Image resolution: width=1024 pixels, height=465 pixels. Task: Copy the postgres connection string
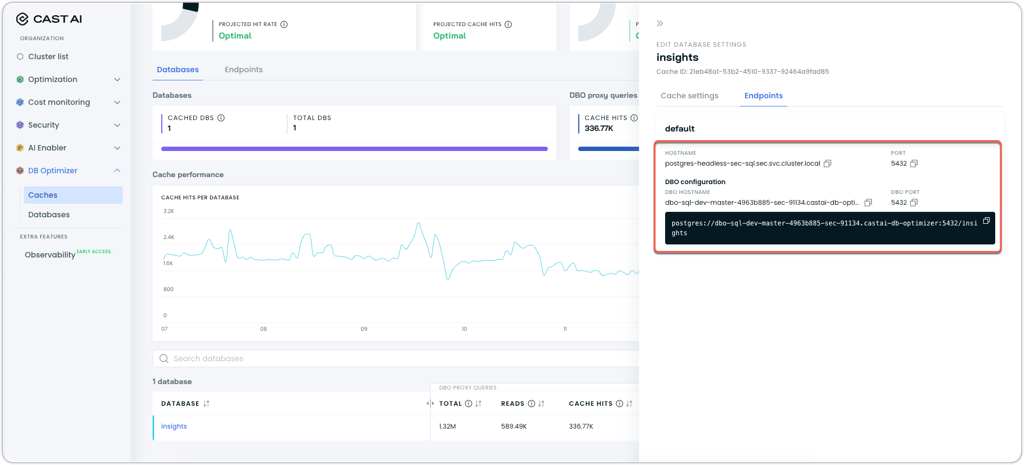[x=986, y=221]
